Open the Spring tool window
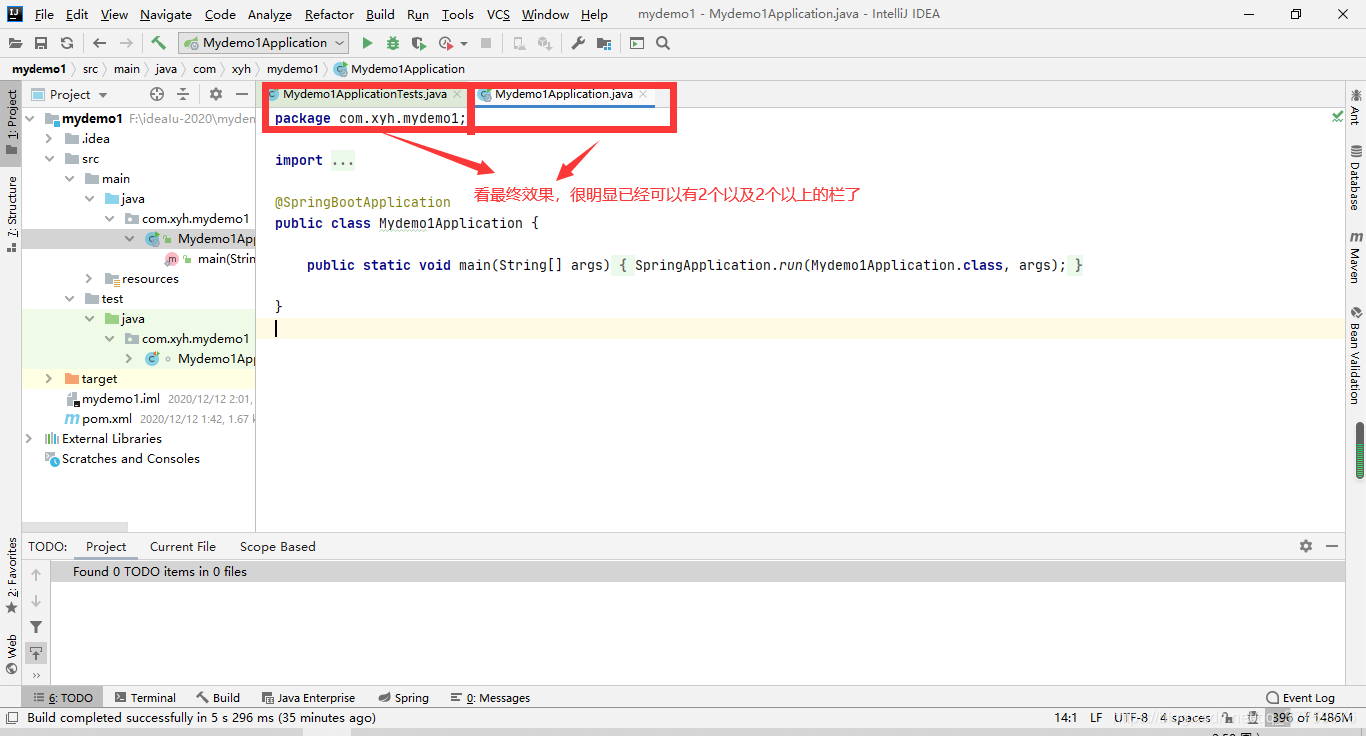1366x736 pixels. (x=404, y=698)
